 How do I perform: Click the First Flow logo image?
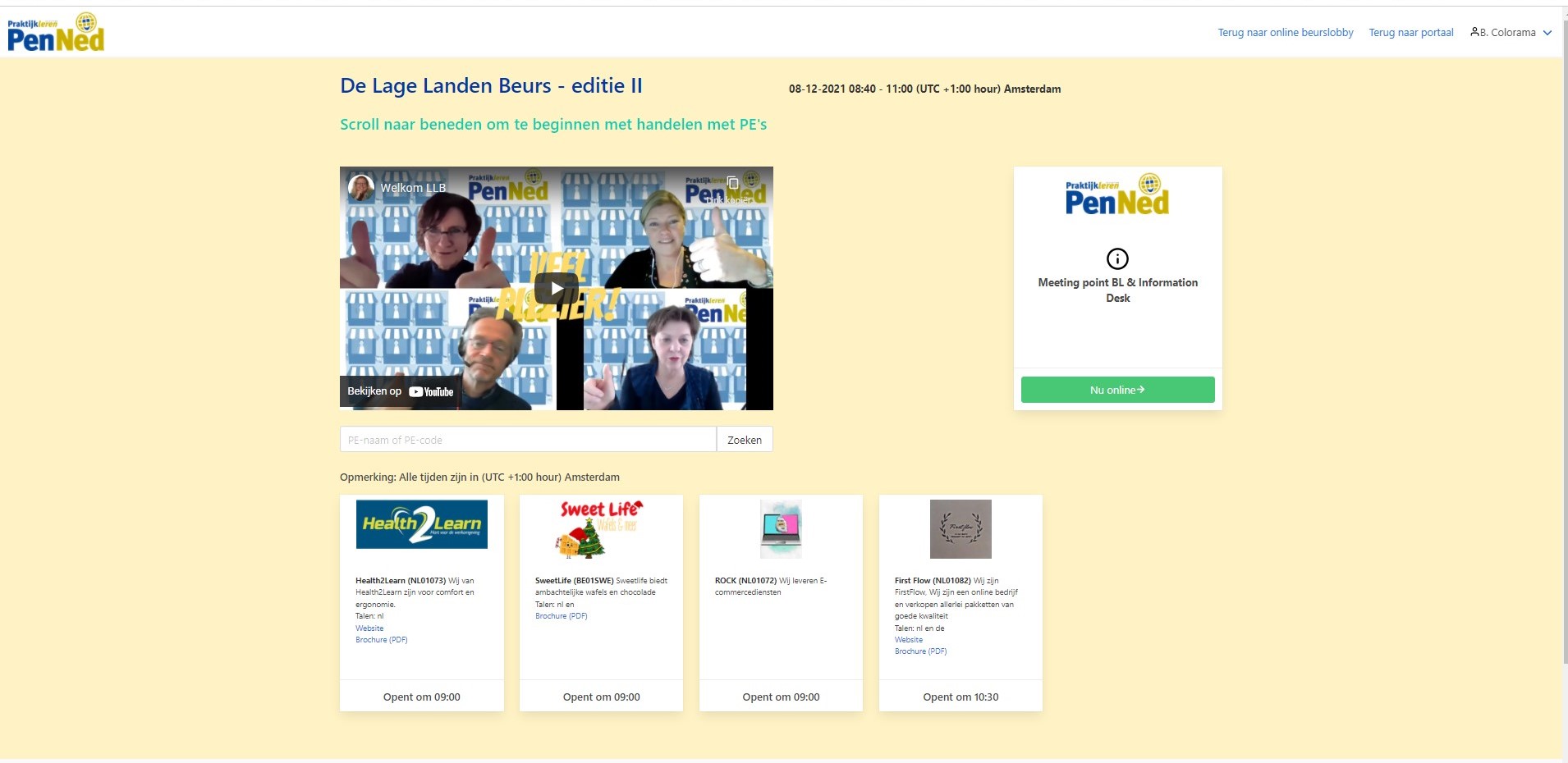(961, 528)
